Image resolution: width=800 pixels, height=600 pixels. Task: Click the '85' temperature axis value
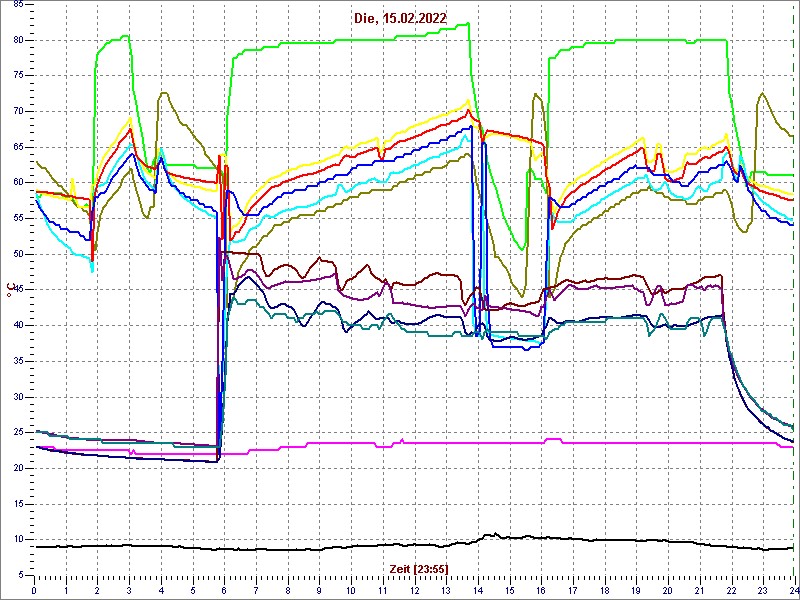(17, 5)
